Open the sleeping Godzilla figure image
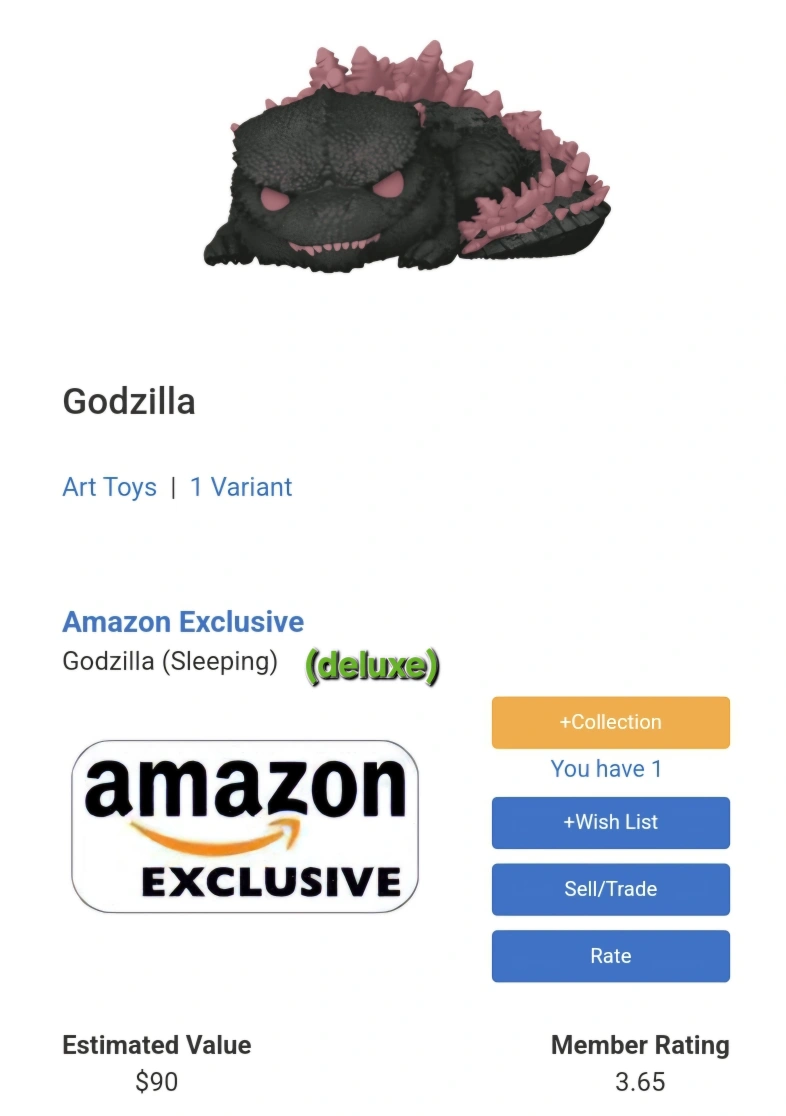Image resolution: width=786 pixels, height=1116 pixels. pos(407,156)
